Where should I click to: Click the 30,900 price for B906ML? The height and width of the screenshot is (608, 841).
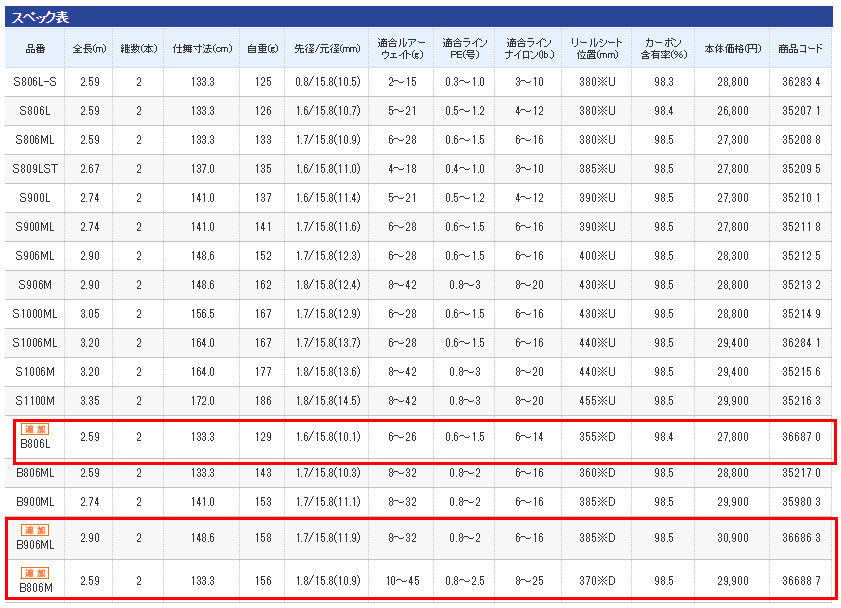point(733,538)
